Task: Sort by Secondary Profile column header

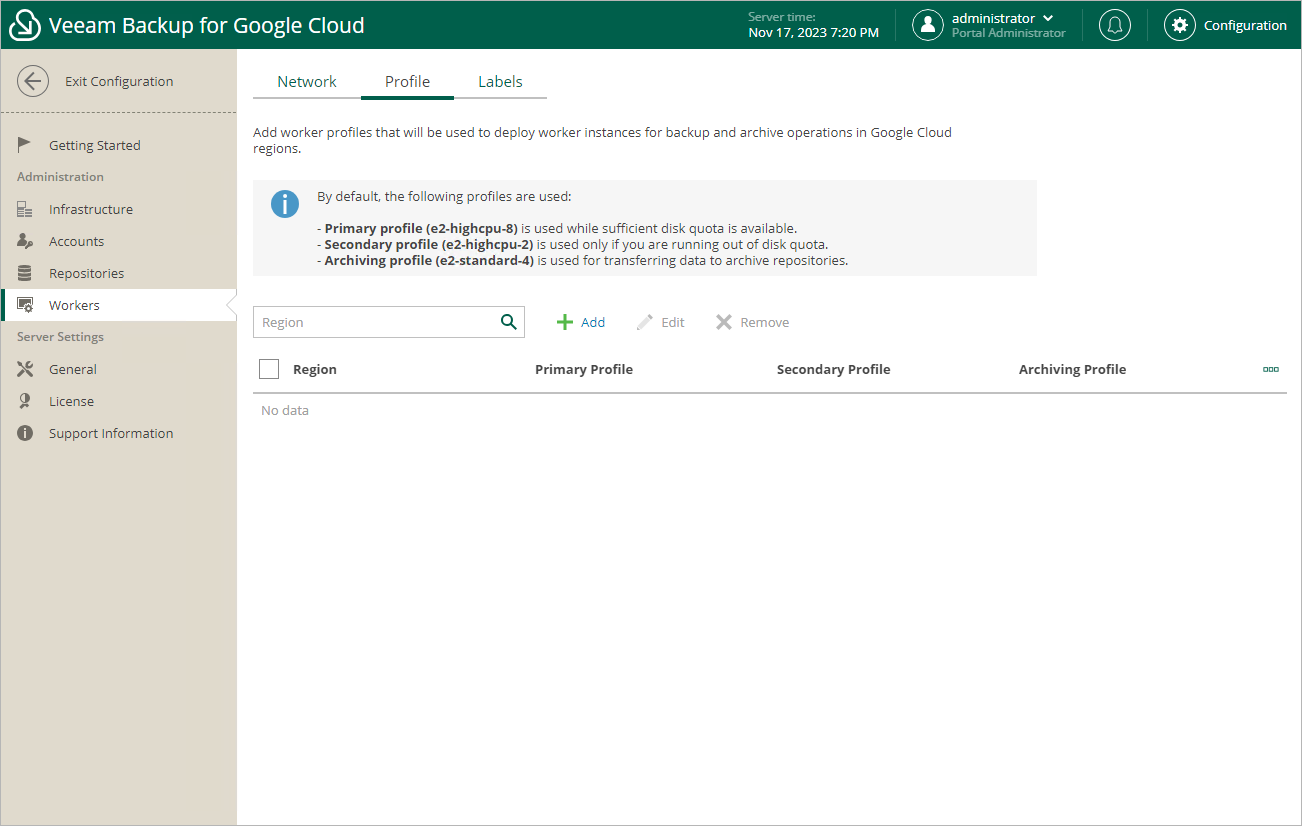Action: pyautogui.click(x=833, y=369)
